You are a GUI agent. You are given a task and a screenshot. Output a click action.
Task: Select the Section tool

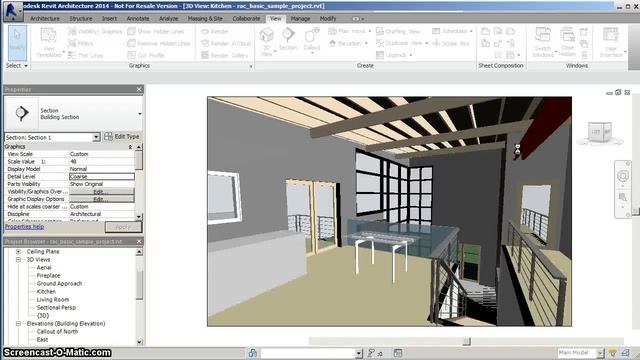tap(288, 39)
